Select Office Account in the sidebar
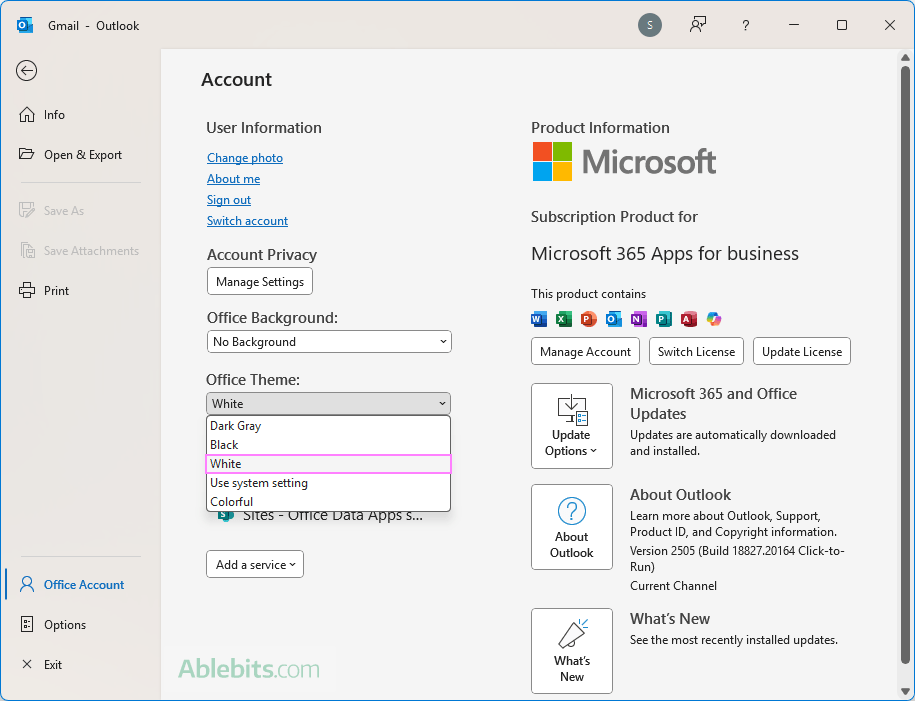The image size is (915, 701). pos(72,584)
